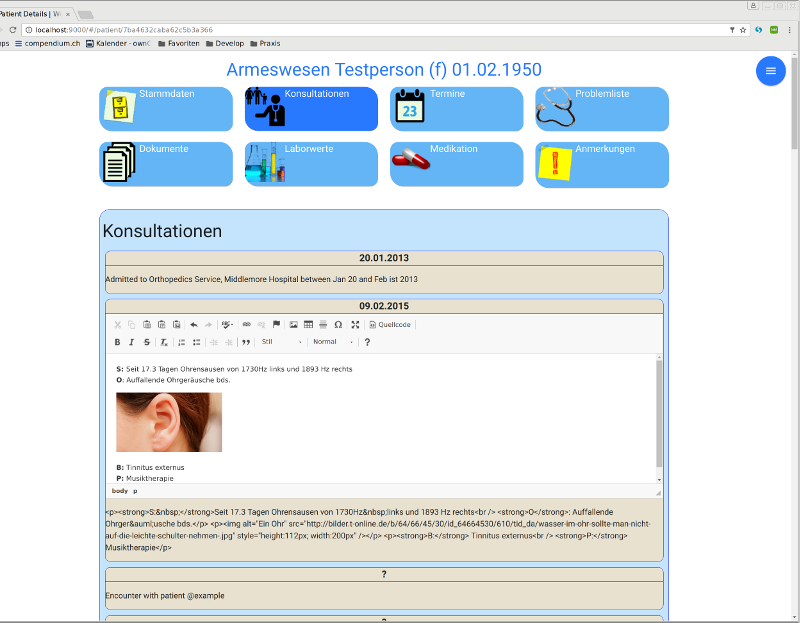Open the Konsultationen tile

click(311, 109)
